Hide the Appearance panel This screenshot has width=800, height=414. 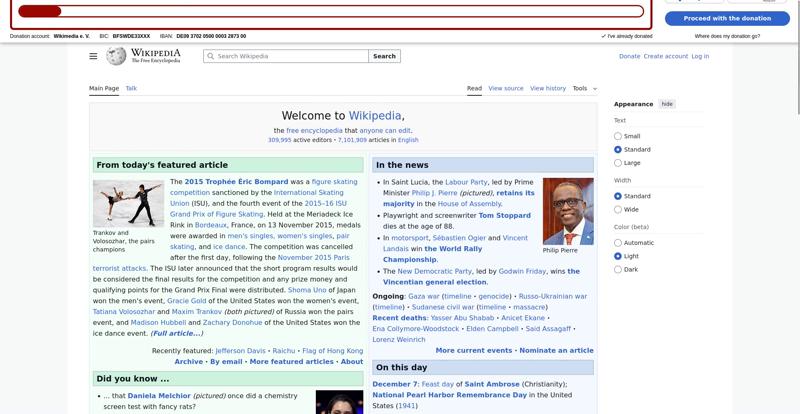click(667, 104)
